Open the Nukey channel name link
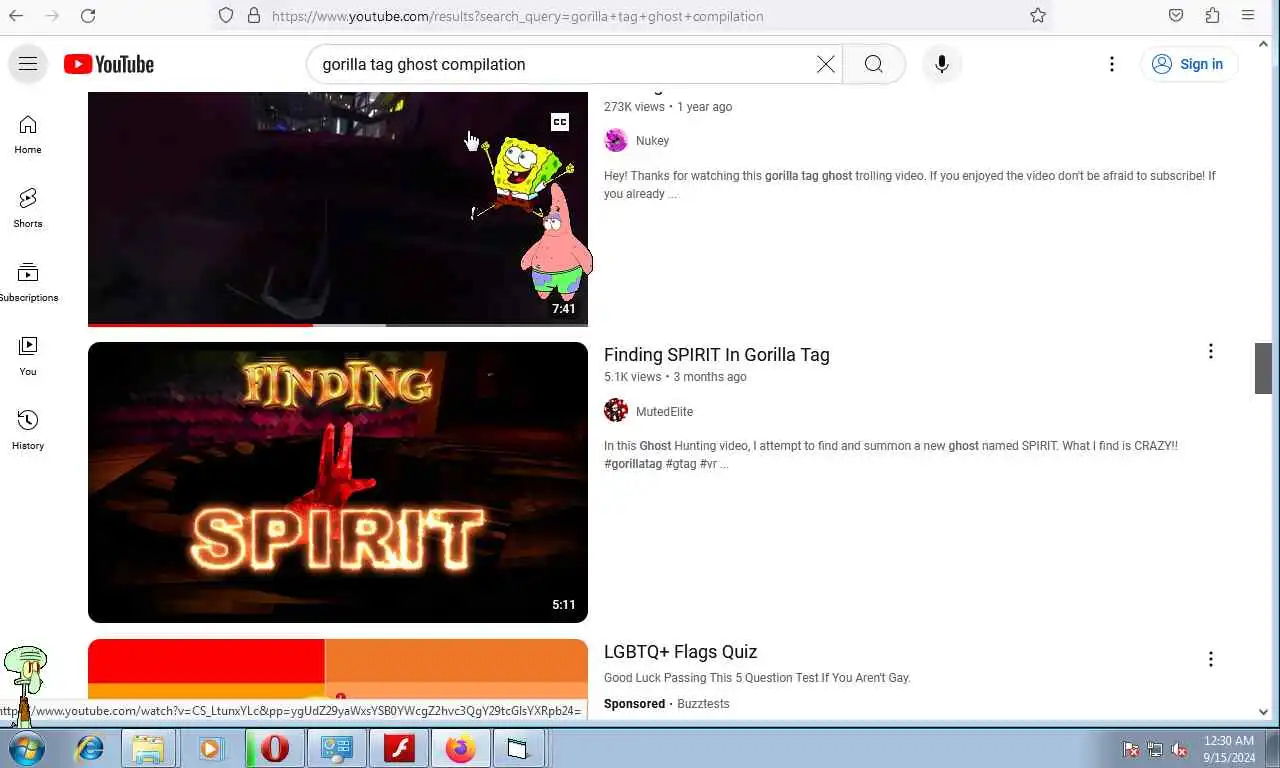Screen dimensions: 1280x768 (652, 141)
